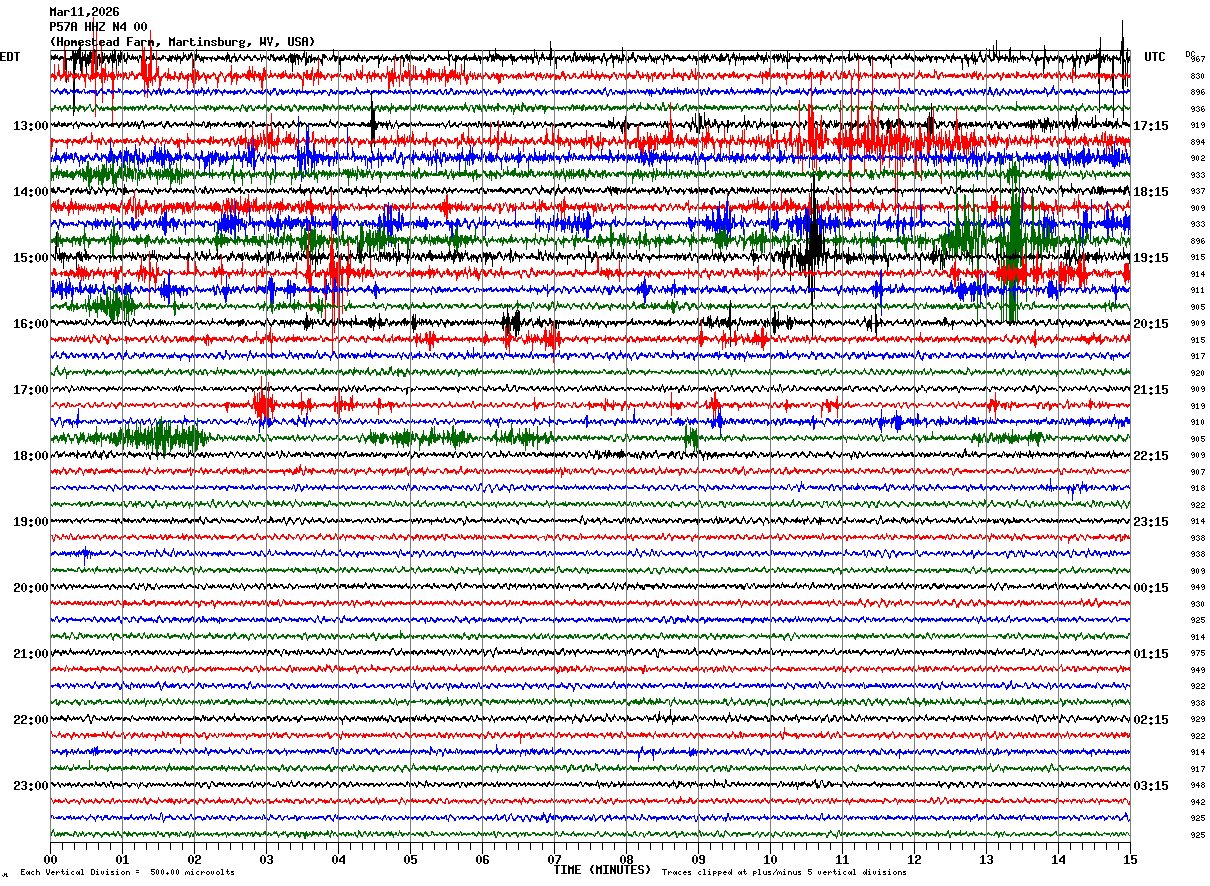The image size is (1210, 886).
Task: Click the Traces clipped footer note
Action: [784, 872]
